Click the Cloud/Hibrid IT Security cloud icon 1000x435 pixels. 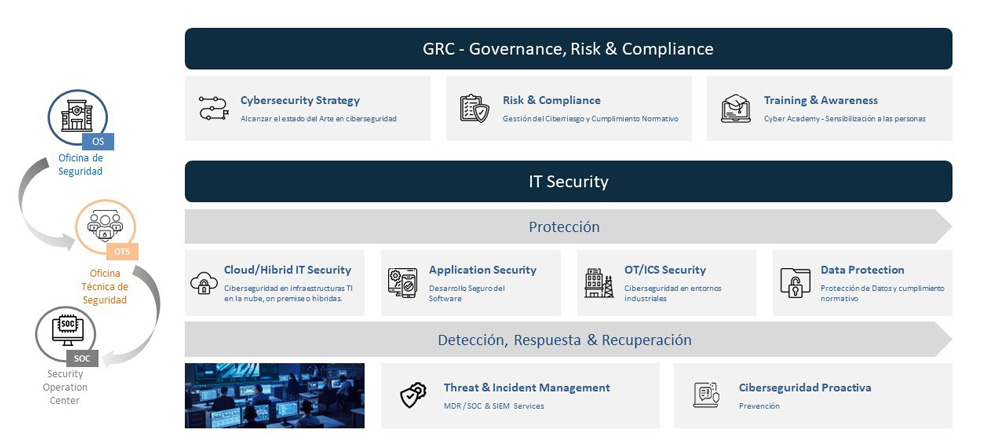(x=204, y=283)
